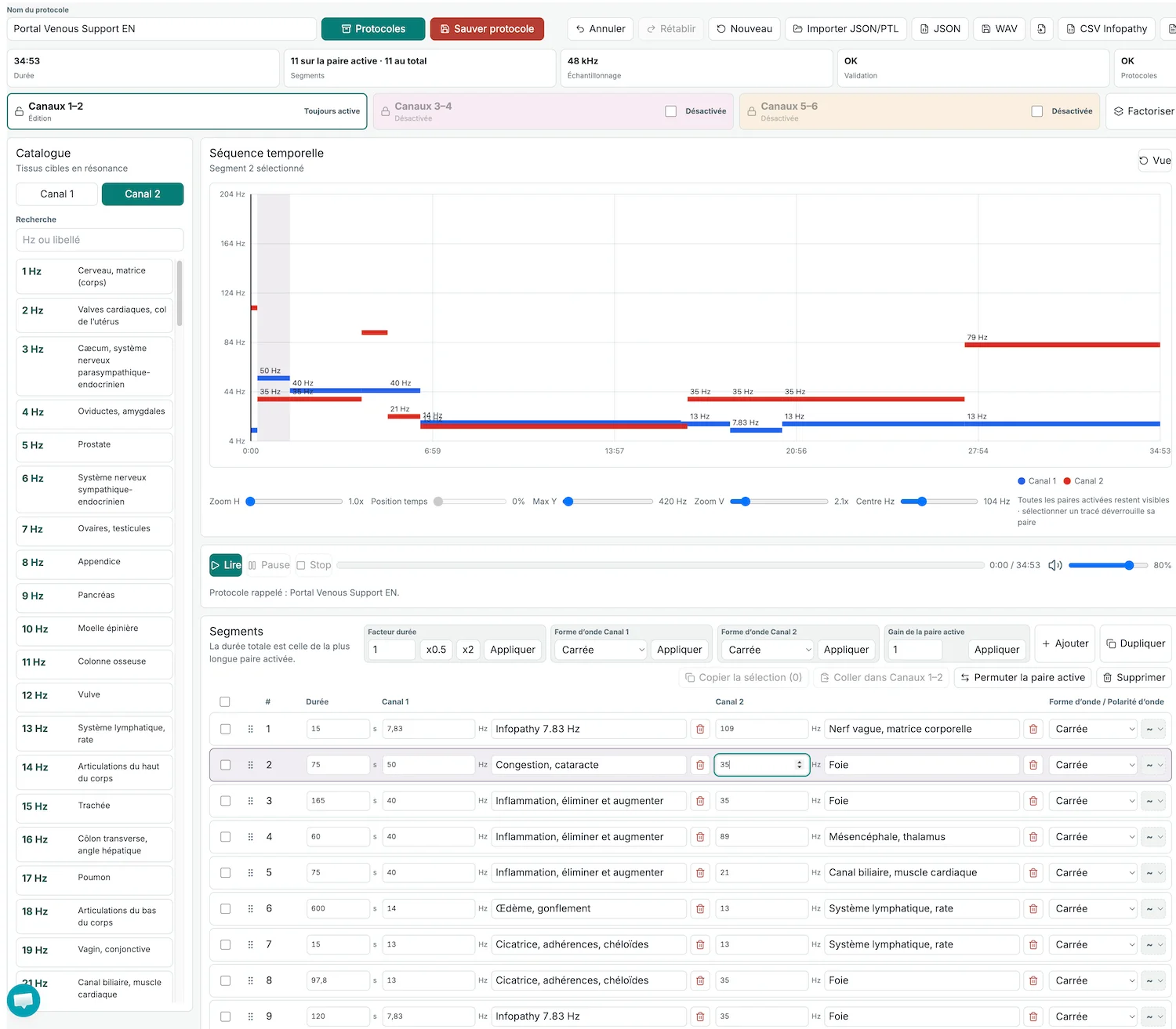Check the box for segment 1
This screenshot has width=1176, height=1029.
coord(225,729)
